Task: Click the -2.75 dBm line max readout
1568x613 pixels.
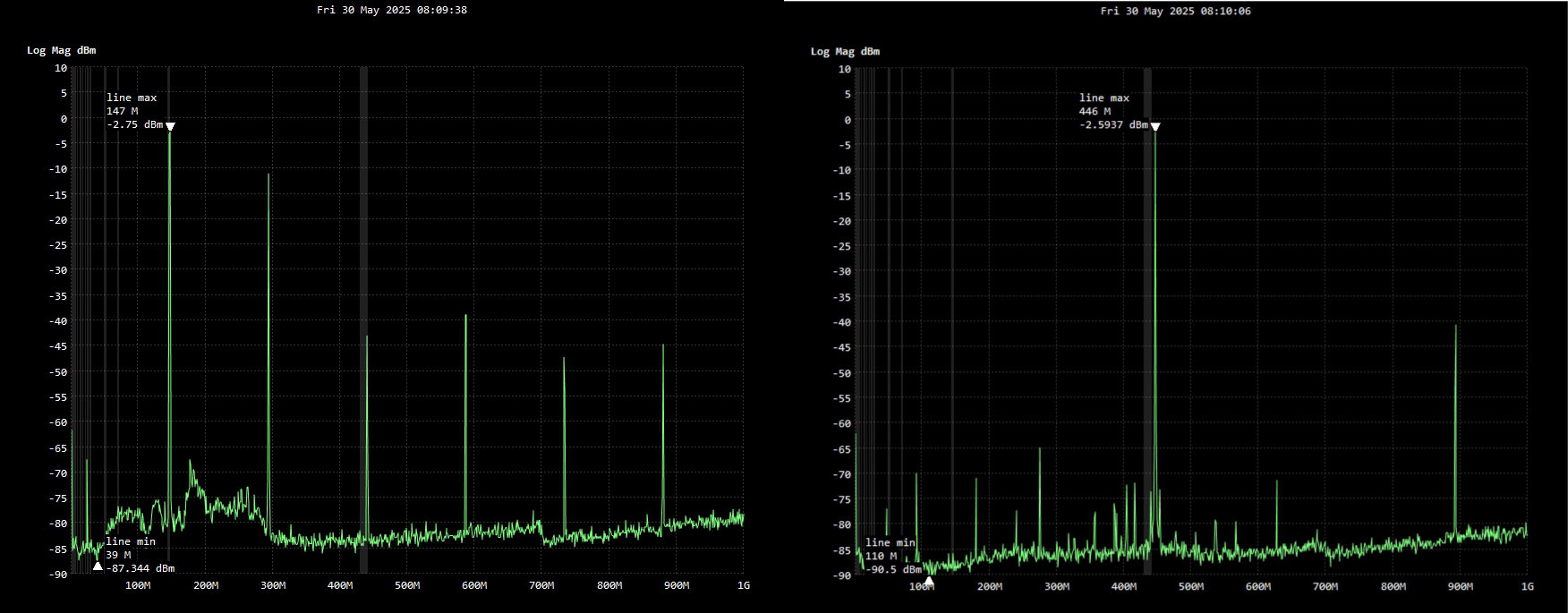Action: [134, 125]
